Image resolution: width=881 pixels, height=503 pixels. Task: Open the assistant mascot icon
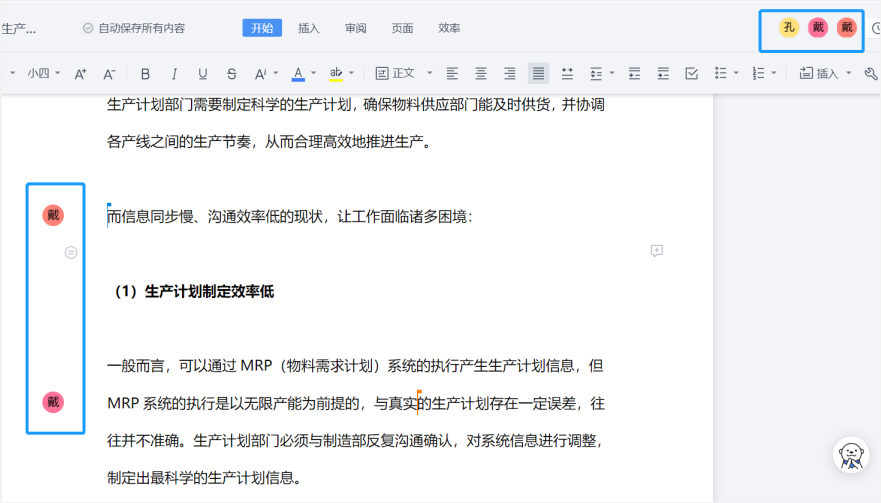pyautogui.click(x=851, y=455)
